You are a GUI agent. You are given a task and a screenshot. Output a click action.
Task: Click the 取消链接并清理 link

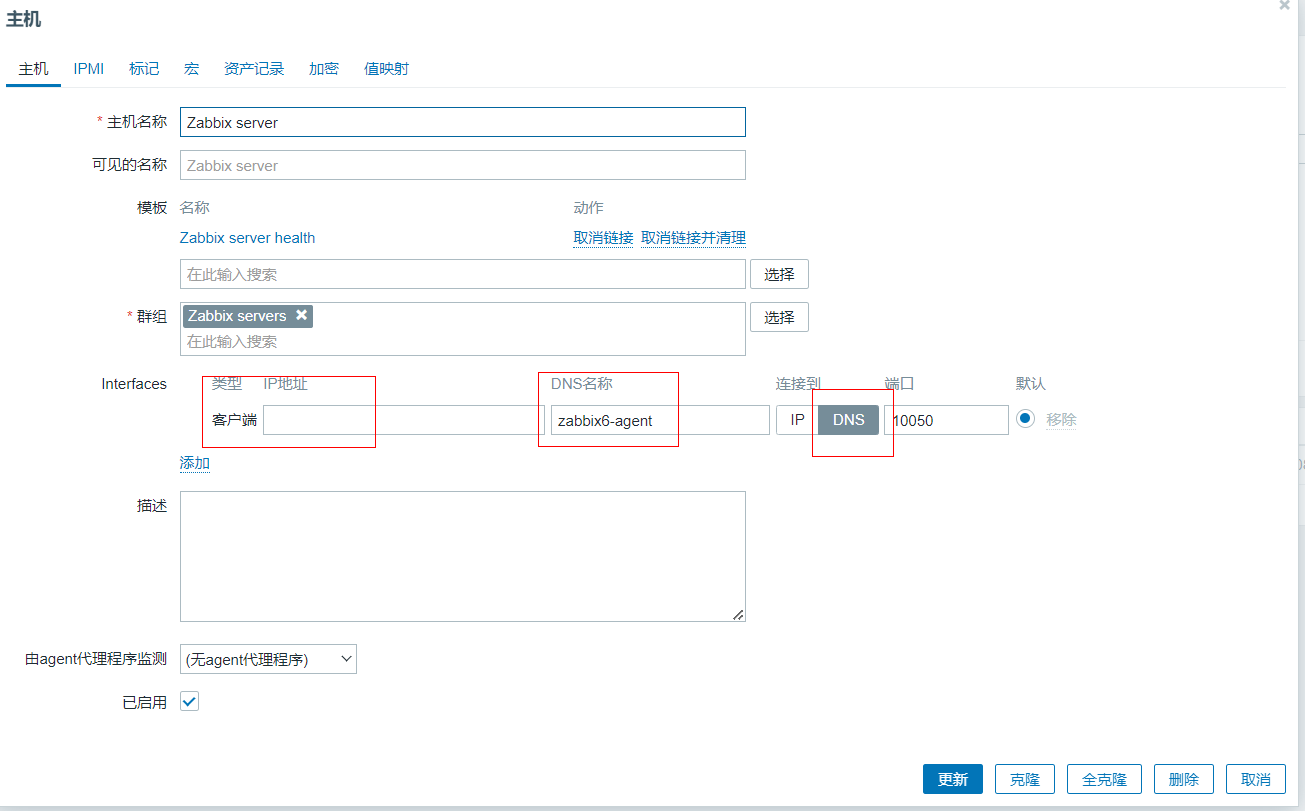coord(693,238)
